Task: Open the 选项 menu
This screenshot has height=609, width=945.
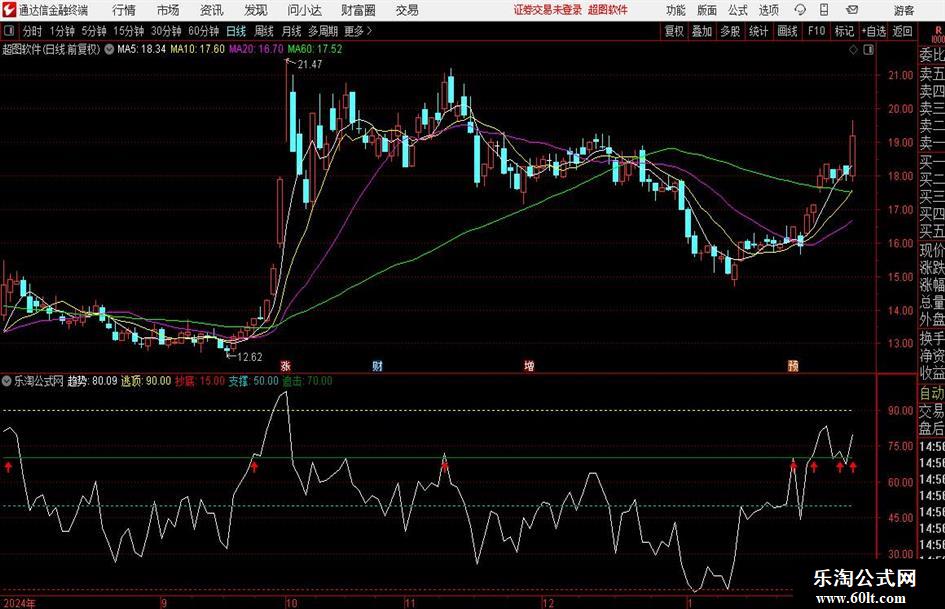Action: pos(768,10)
